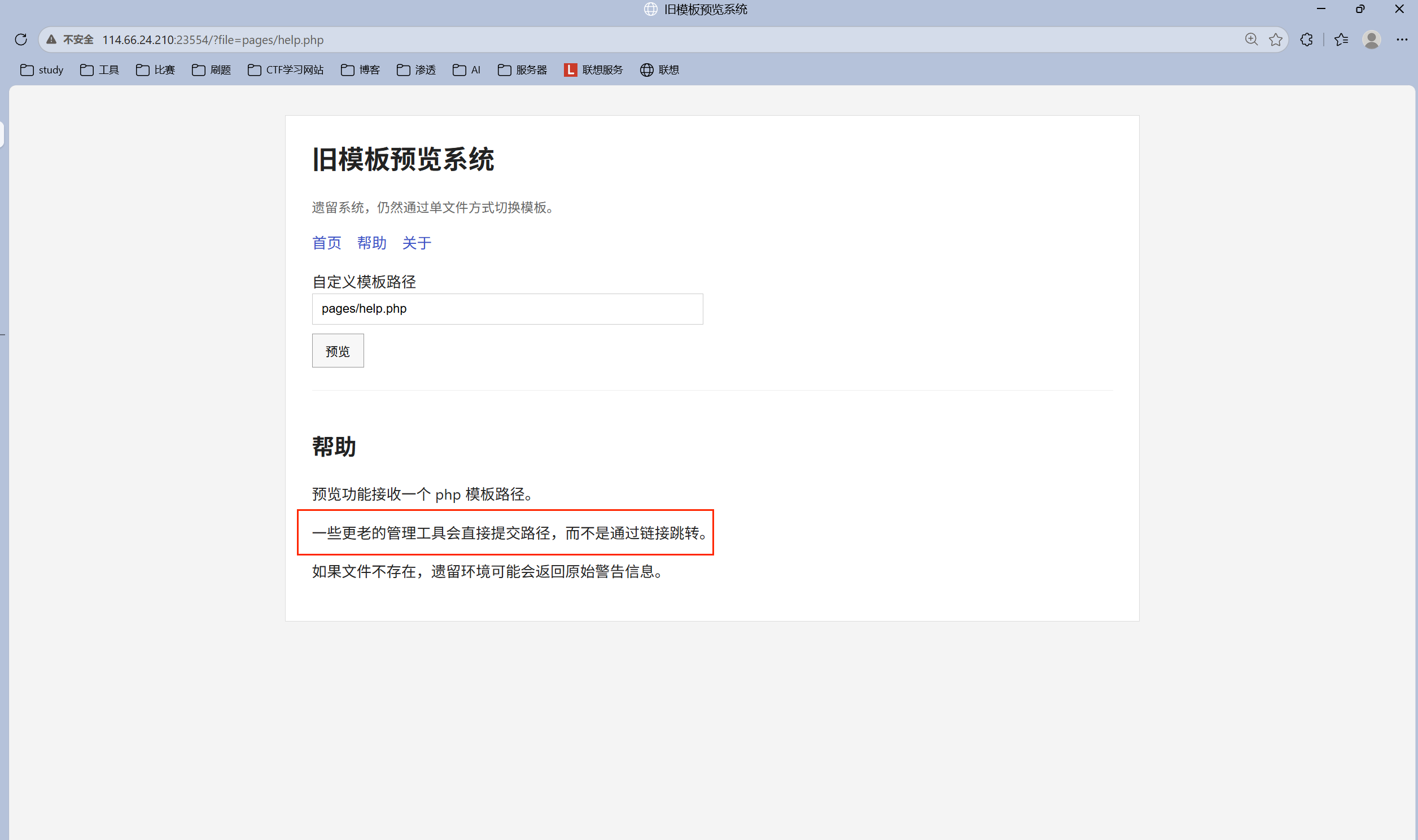Viewport: 1418px width, 840px height.
Task: Minimize the browser window
Action: click(1321, 9)
